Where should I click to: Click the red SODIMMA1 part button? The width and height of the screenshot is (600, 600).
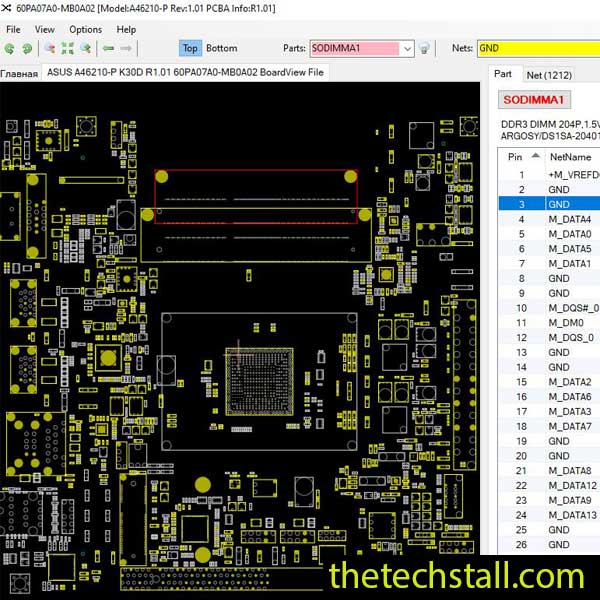click(534, 100)
